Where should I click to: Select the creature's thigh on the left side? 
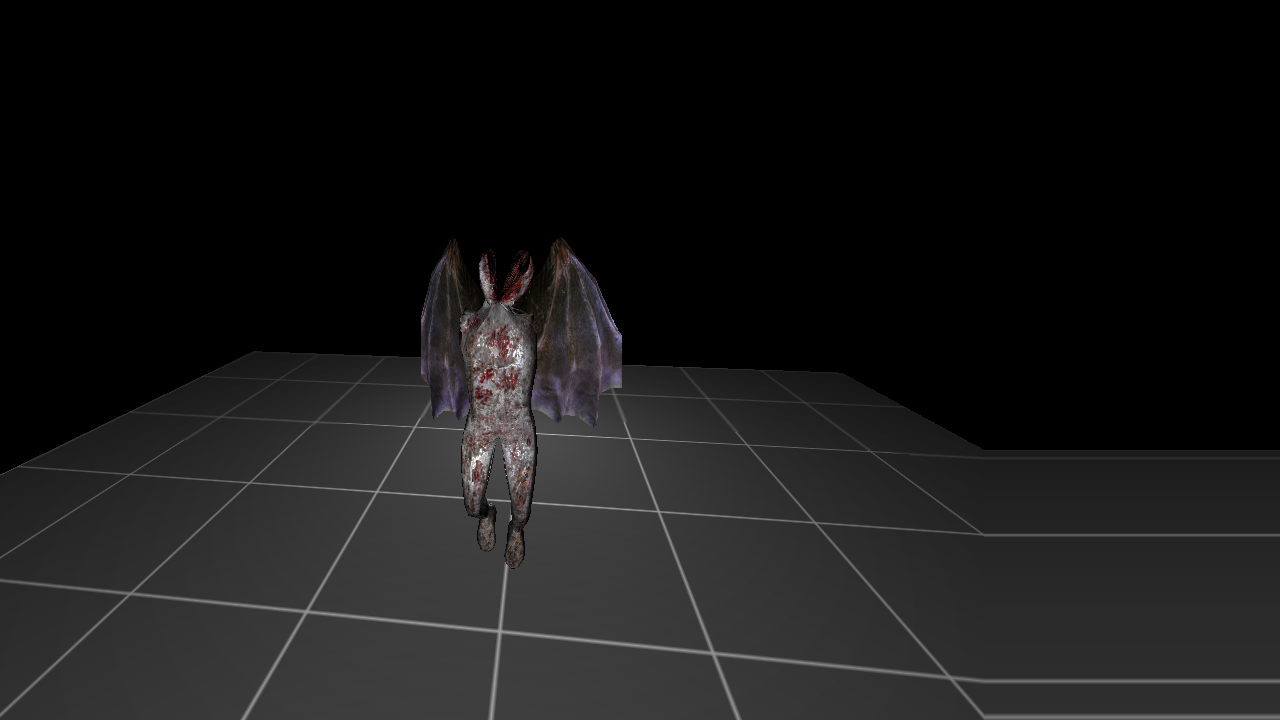pos(476,455)
